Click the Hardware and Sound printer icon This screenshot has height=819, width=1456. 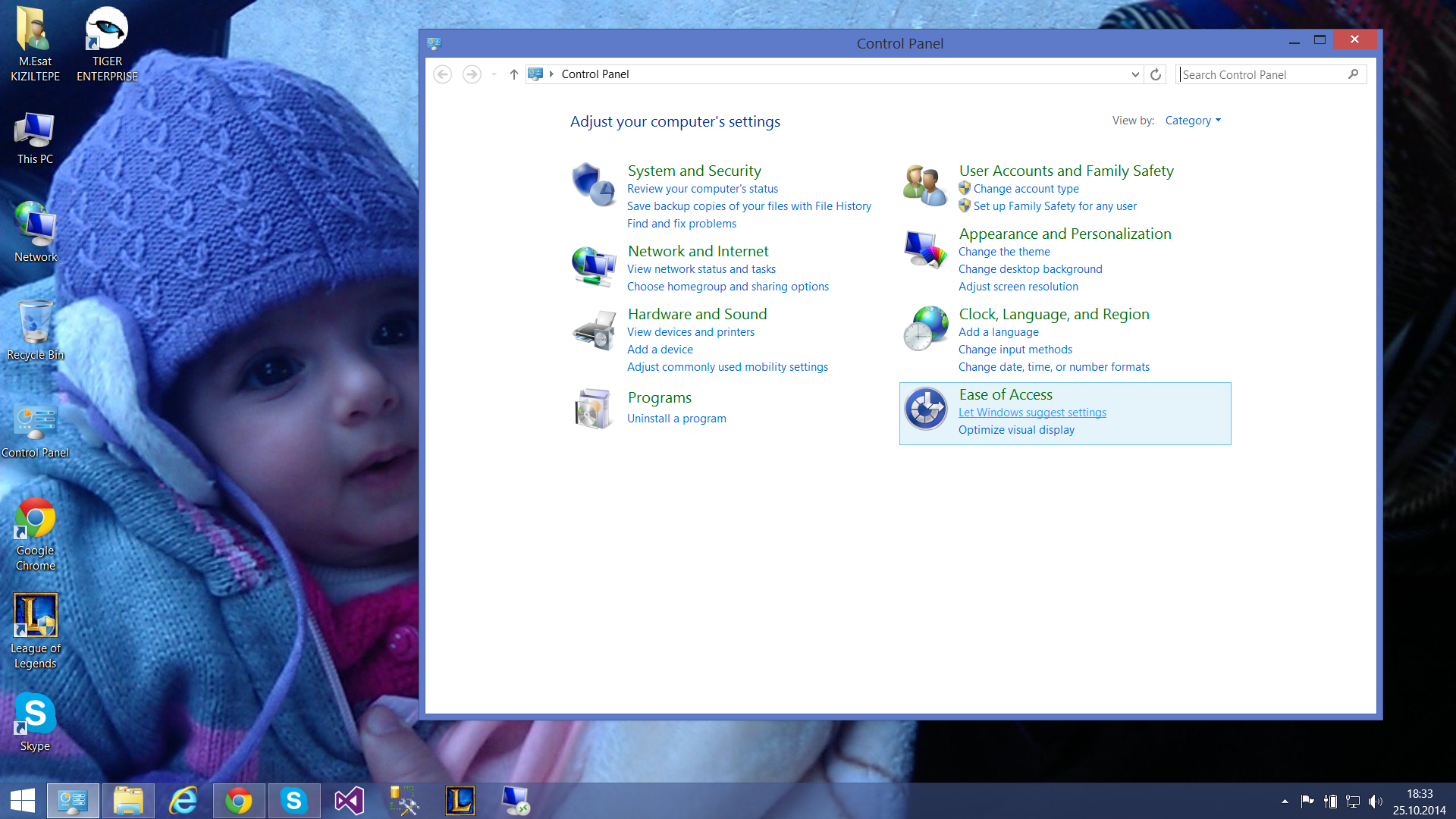click(x=593, y=330)
